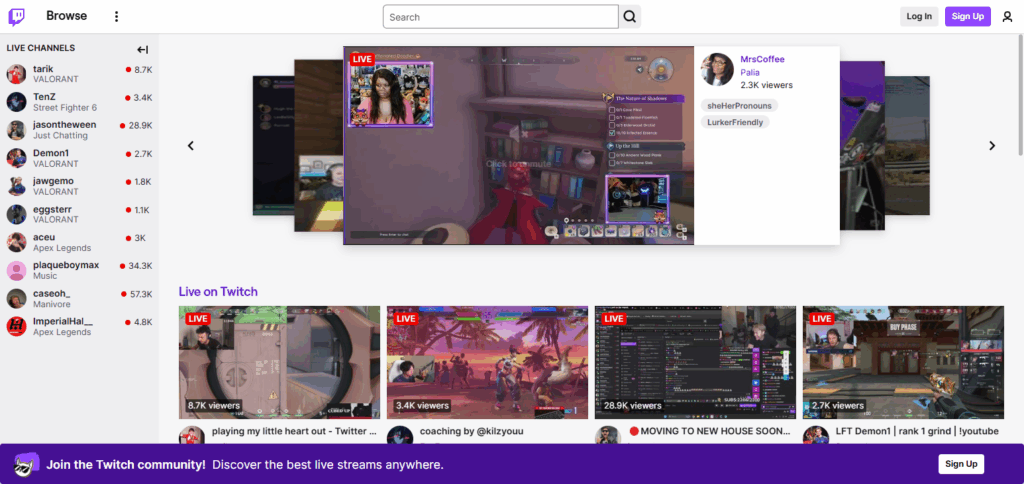Collapse the Live Channels sidebar
Screen dimensions: 1024x484
point(142,50)
